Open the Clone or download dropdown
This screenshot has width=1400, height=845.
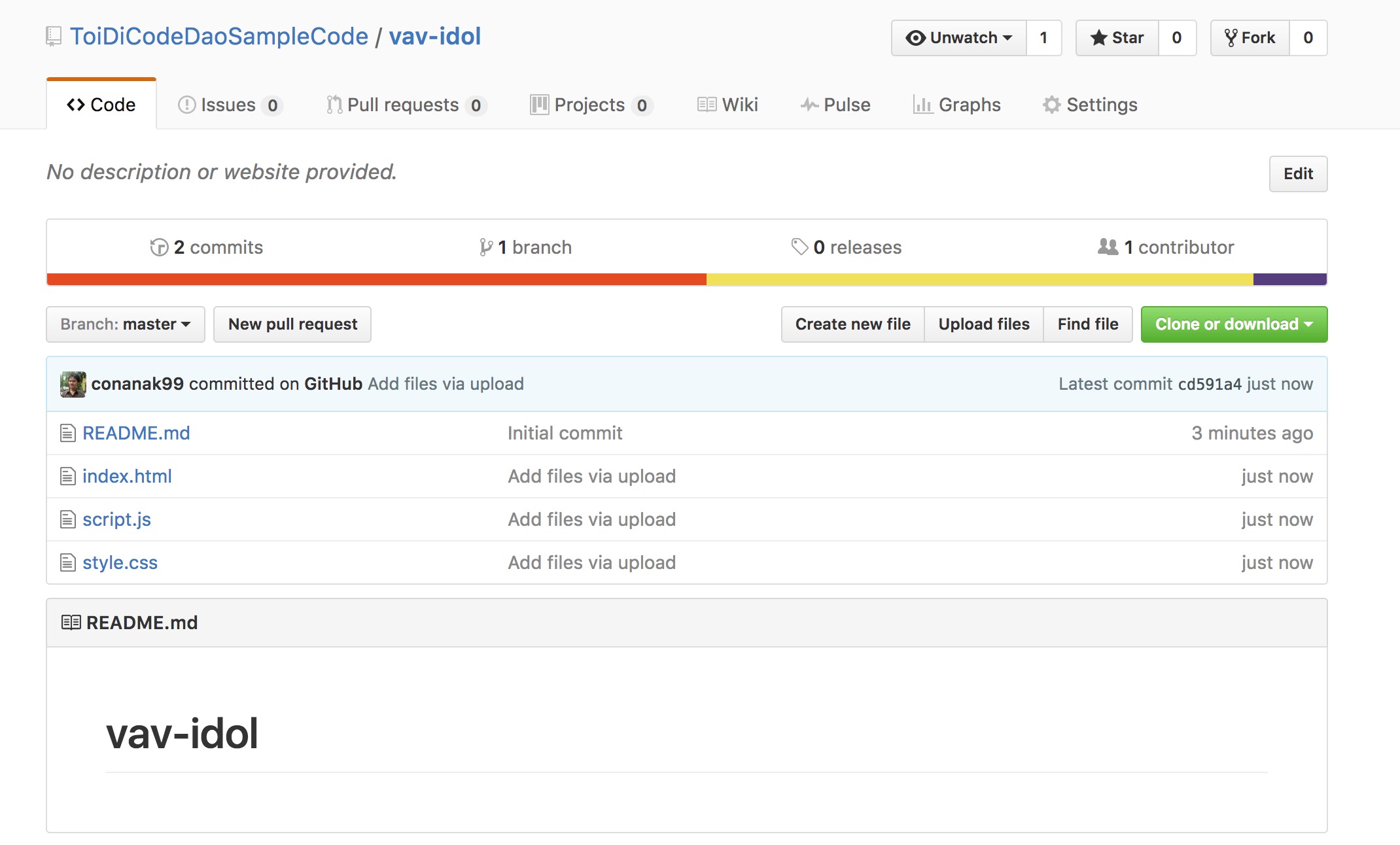click(1234, 324)
